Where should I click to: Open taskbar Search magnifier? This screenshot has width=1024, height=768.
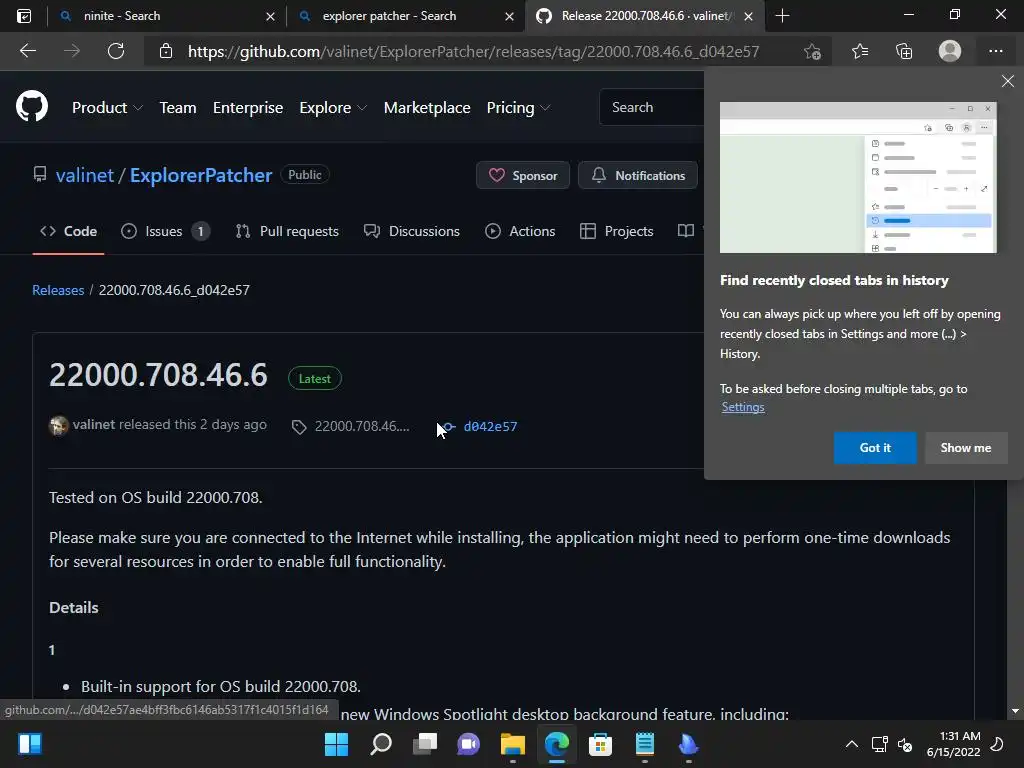coord(381,744)
